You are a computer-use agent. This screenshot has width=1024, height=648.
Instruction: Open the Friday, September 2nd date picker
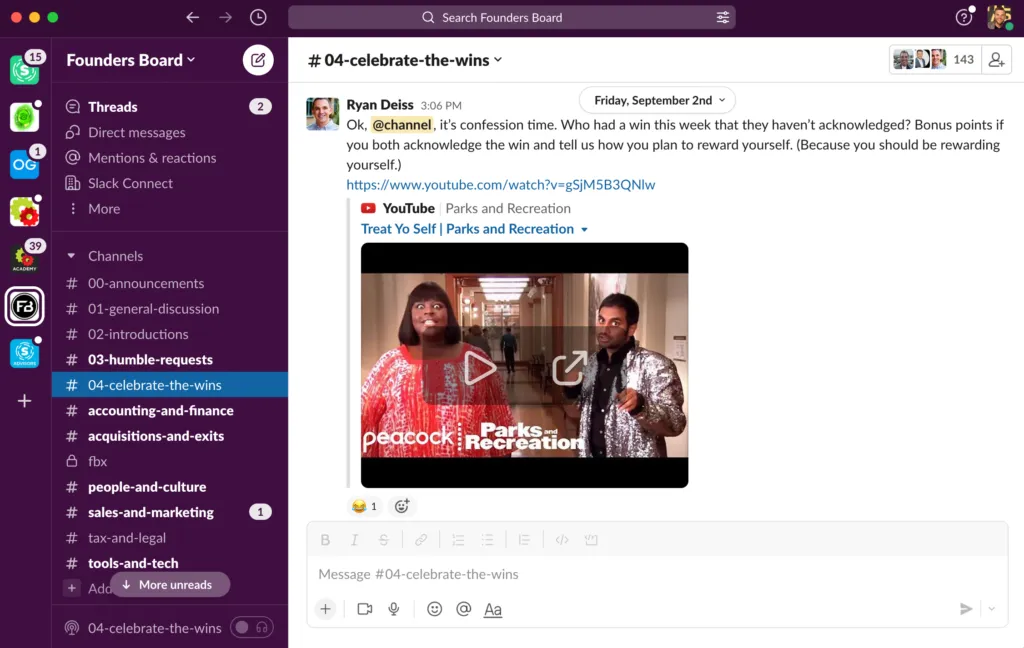[x=657, y=100]
